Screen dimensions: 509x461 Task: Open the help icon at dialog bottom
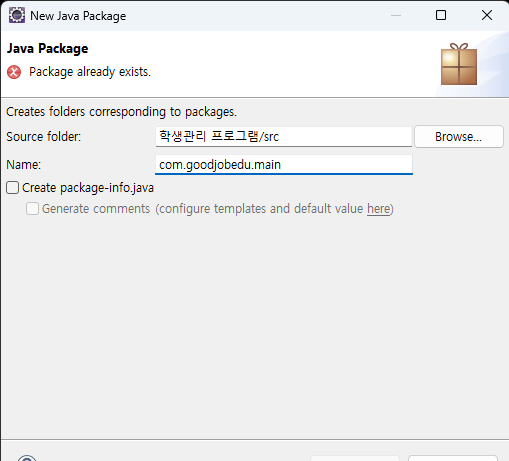click(x=27, y=458)
